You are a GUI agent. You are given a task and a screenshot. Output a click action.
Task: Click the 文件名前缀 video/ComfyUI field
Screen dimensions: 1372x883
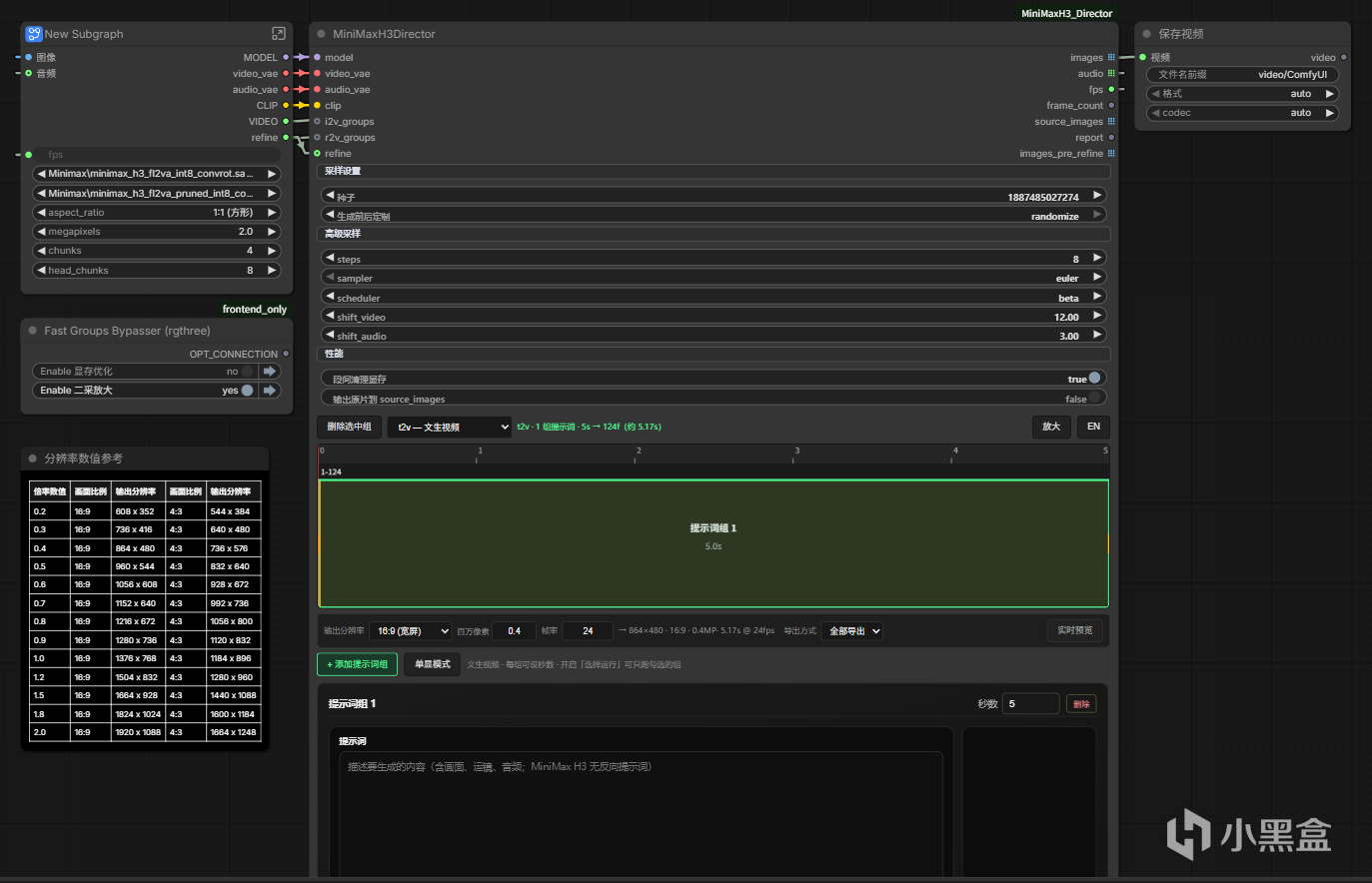[1242, 74]
